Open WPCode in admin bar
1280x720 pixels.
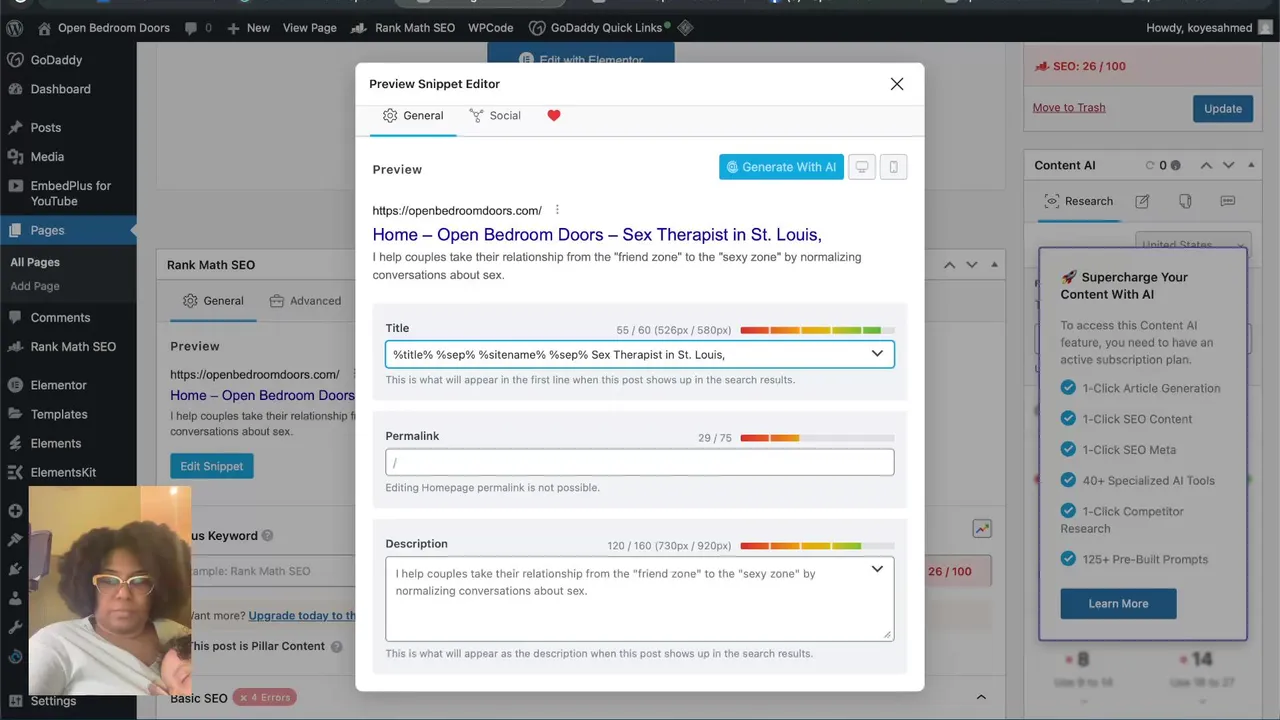coord(490,28)
